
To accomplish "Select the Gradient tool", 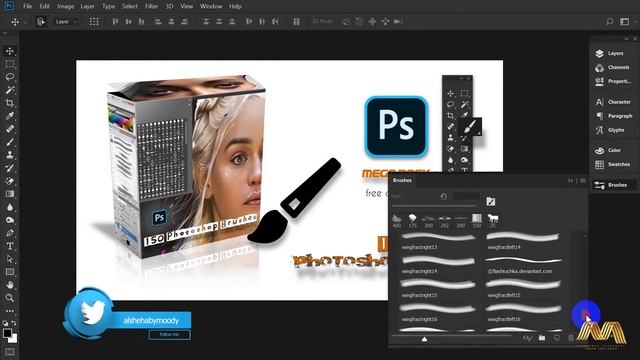I will 10,194.
